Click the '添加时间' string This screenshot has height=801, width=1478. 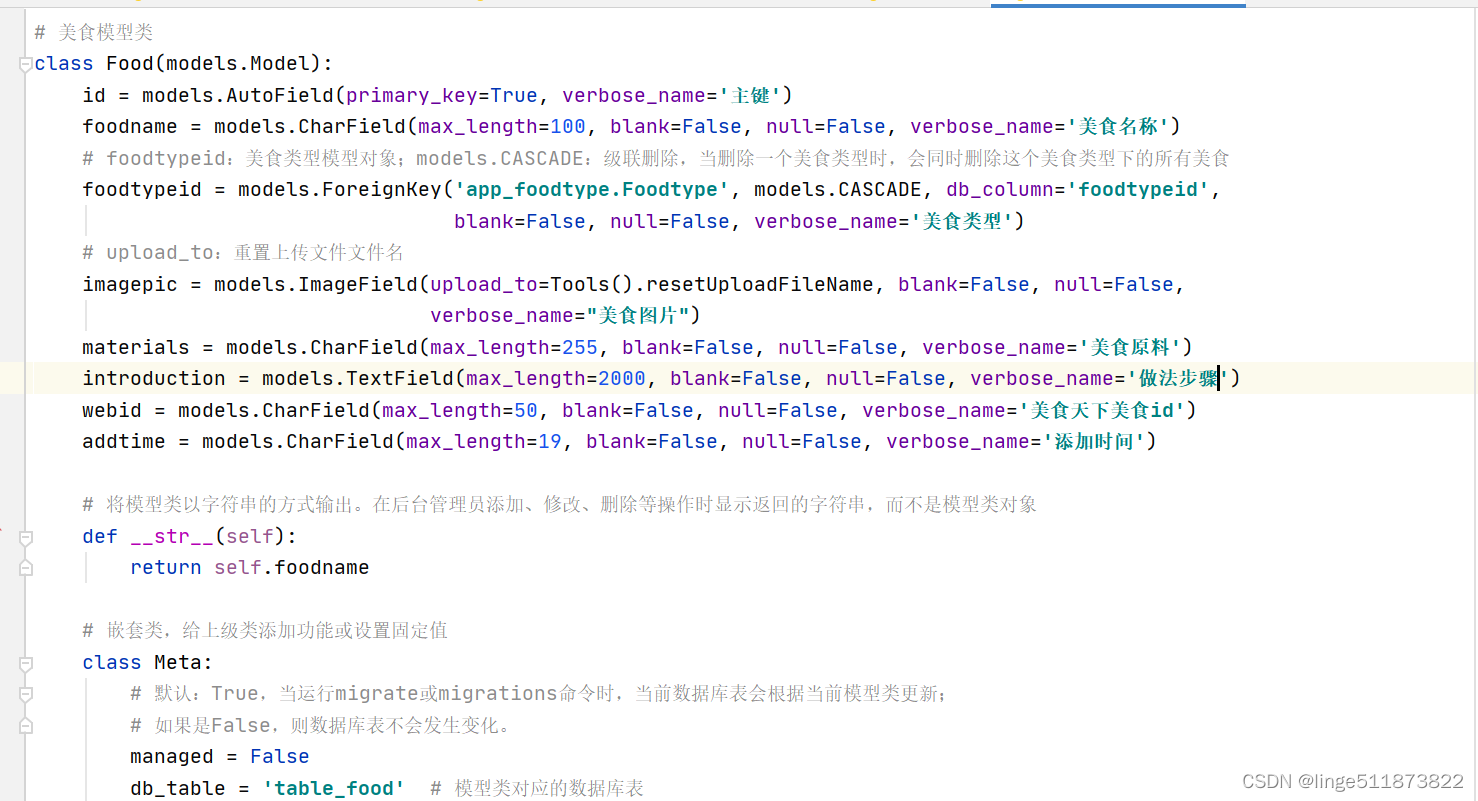pyautogui.click(x=1095, y=442)
